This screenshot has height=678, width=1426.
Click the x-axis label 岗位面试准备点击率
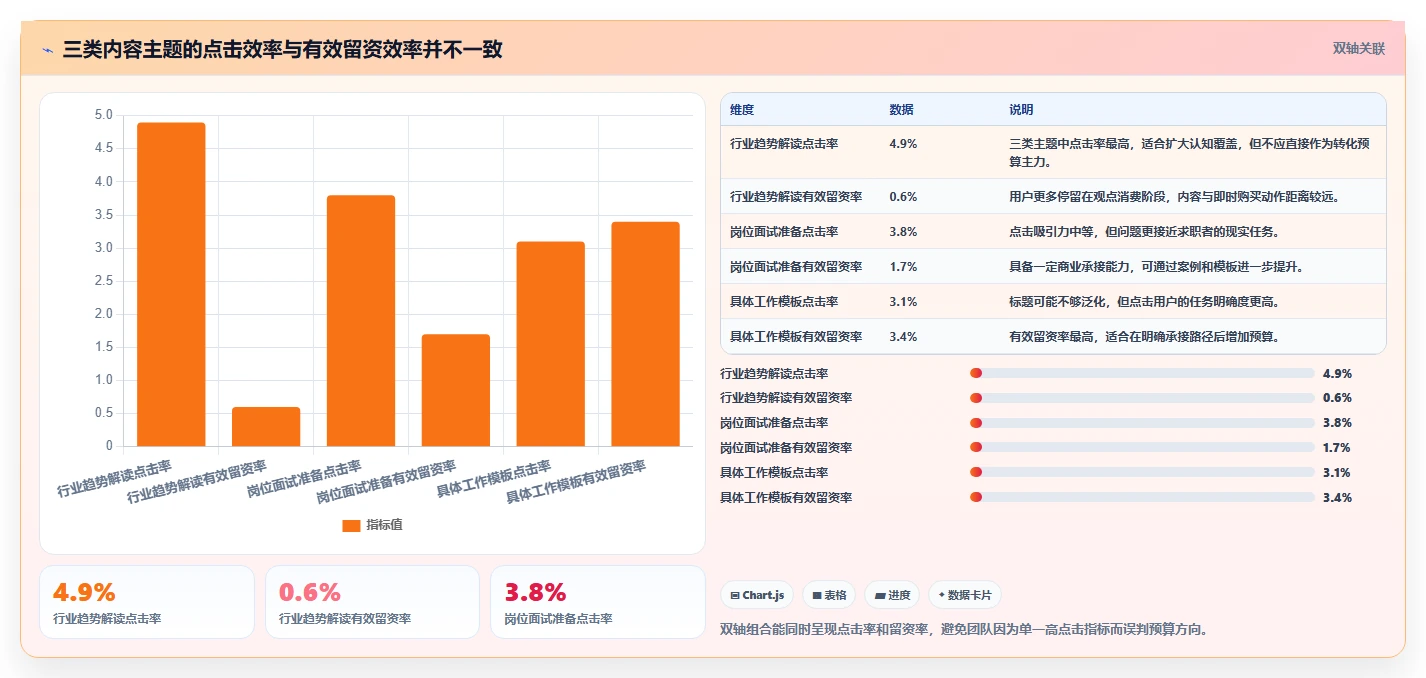point(305,480)
